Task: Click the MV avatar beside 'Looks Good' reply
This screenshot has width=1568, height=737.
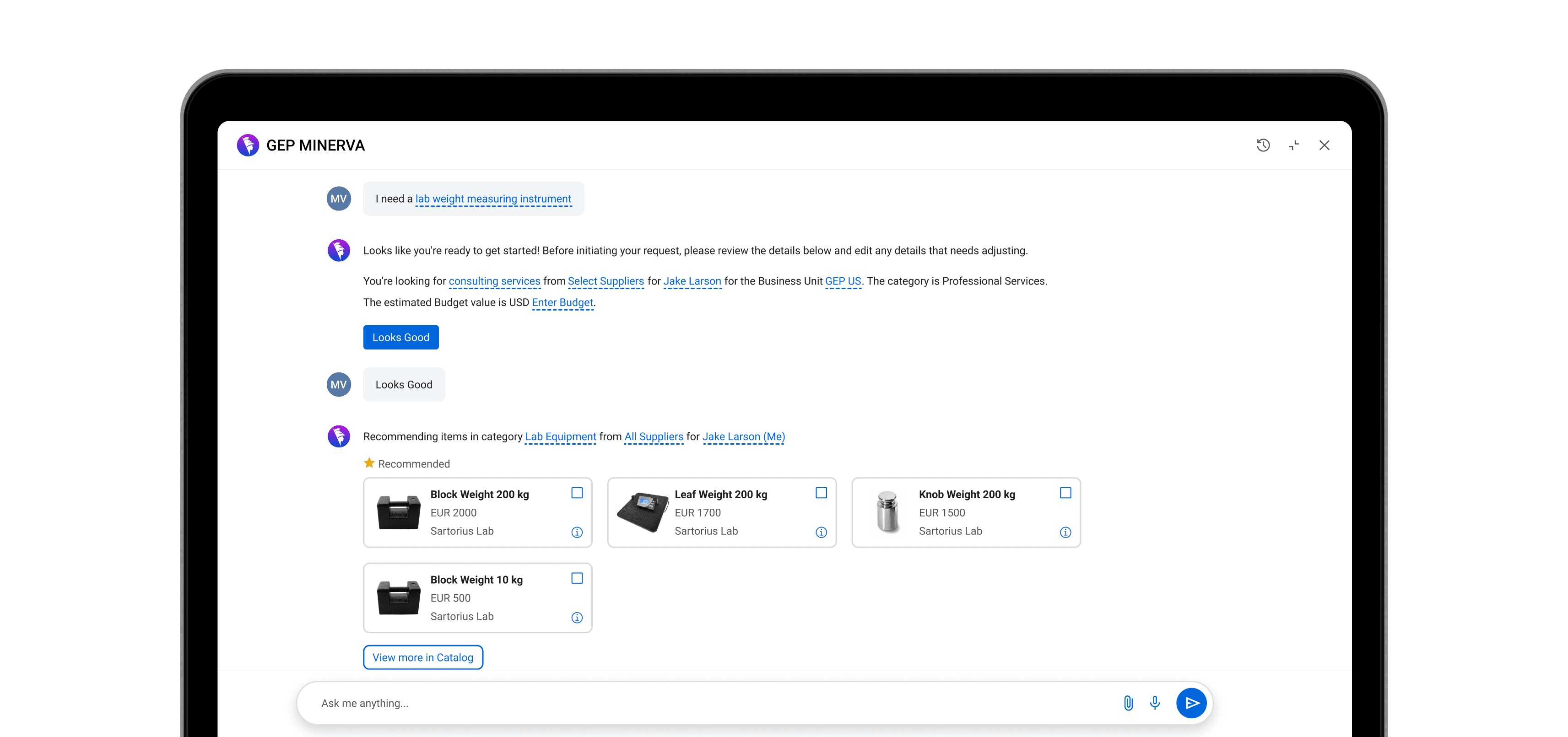Action: click(x=339, y=385)
